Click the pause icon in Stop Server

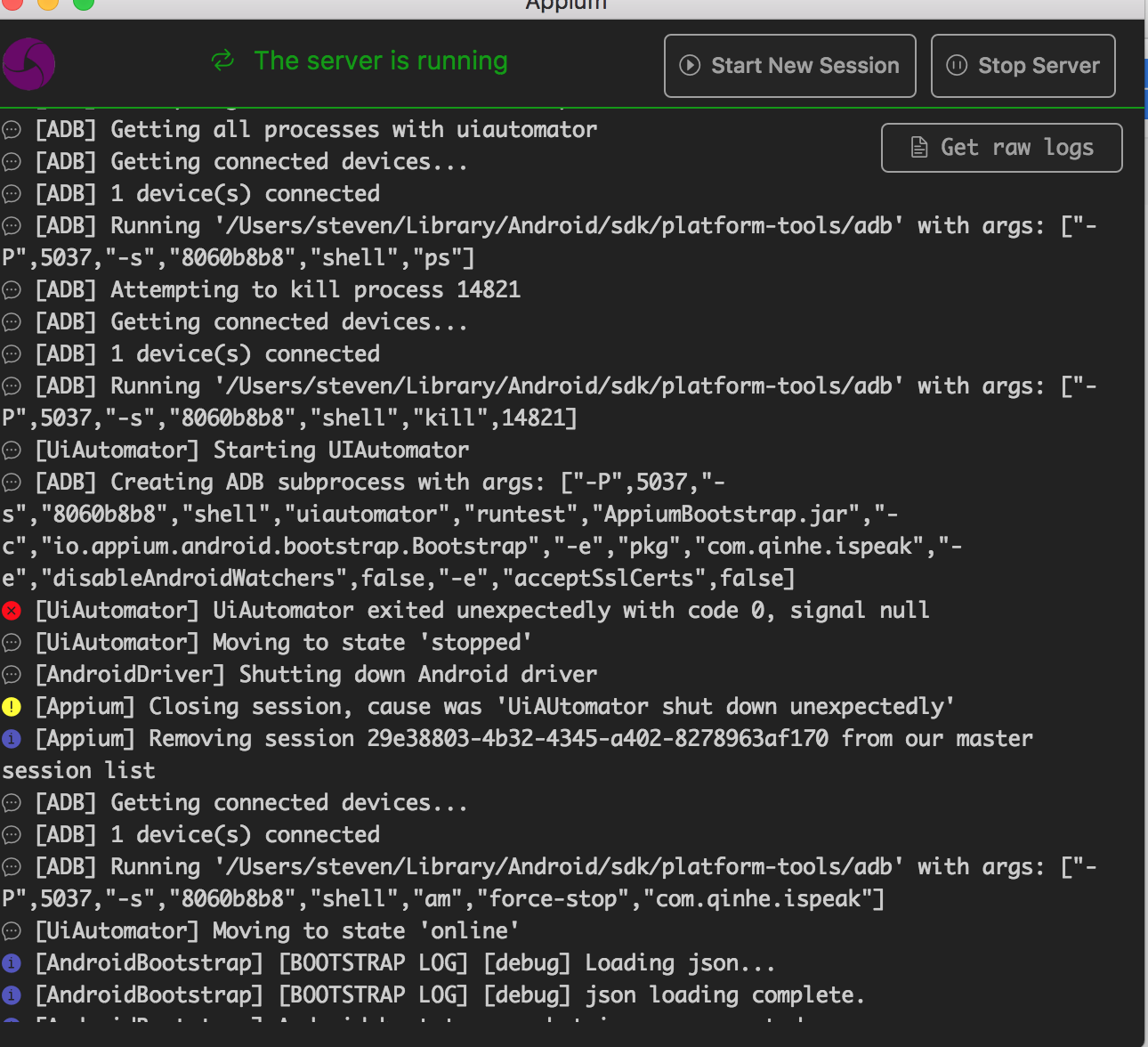point(957,65)
